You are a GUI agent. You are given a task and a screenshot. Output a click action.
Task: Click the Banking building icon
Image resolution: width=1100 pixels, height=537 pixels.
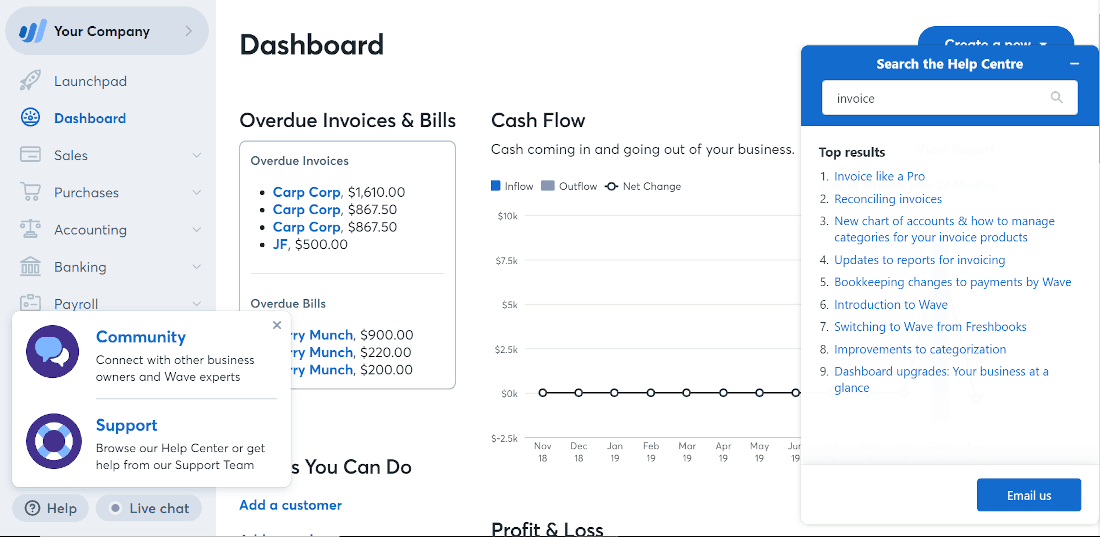pos(30,267)
